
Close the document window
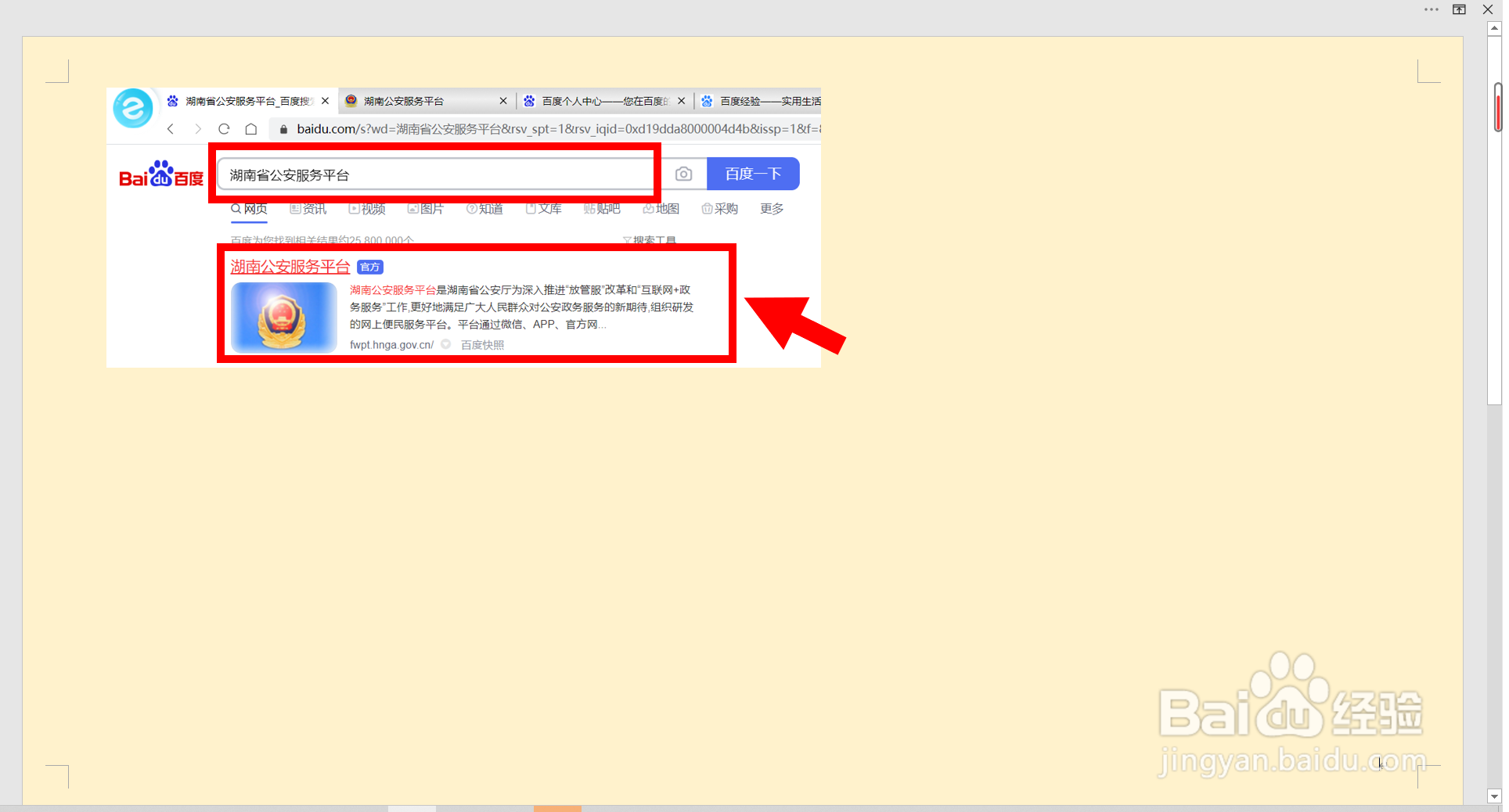coord(1488,9)
